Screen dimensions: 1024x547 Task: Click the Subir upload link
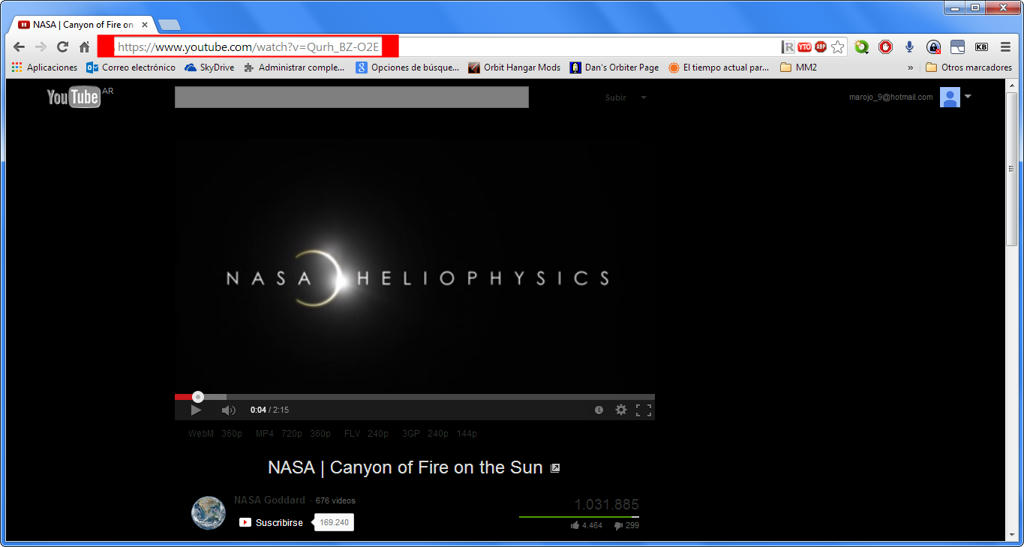coord(615,97)
